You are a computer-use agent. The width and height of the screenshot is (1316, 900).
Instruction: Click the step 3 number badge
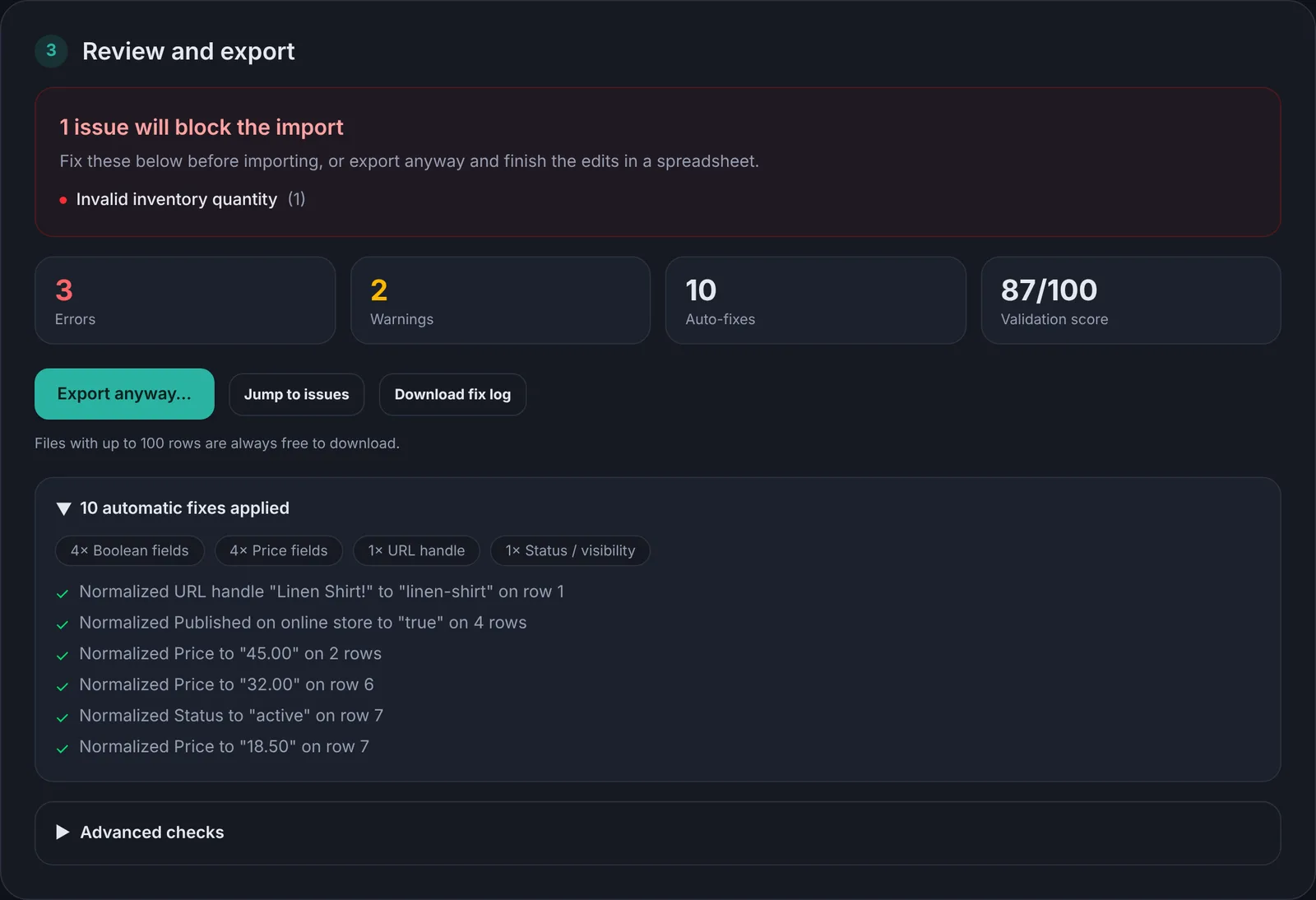tap(51, 51)
